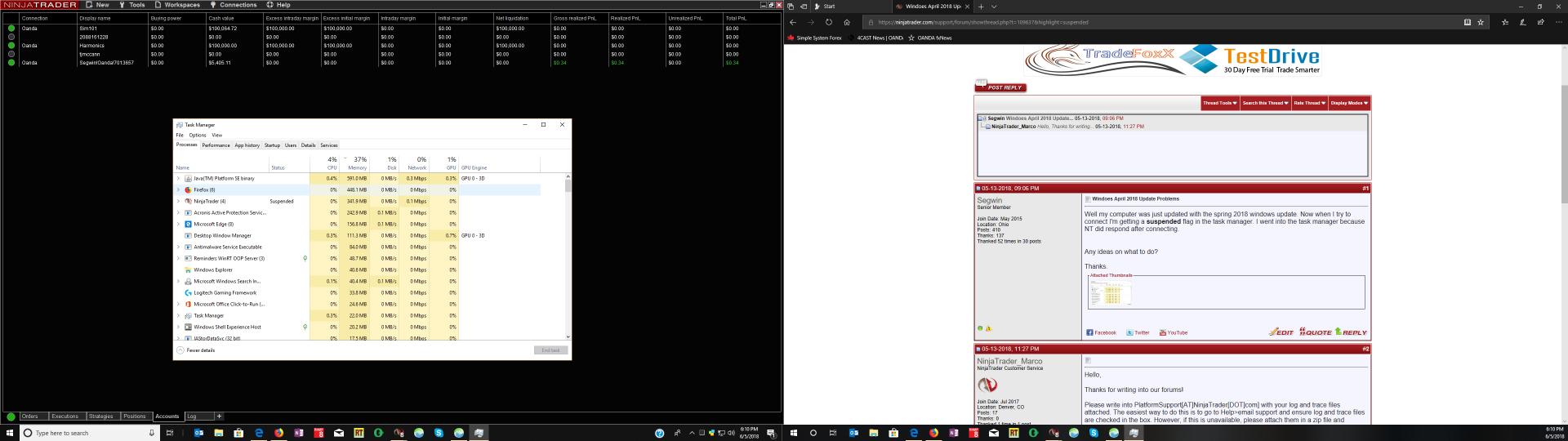Open the Services tab in Task Manager
Viewport: 1568px width, 441px height.
[328, 145]
